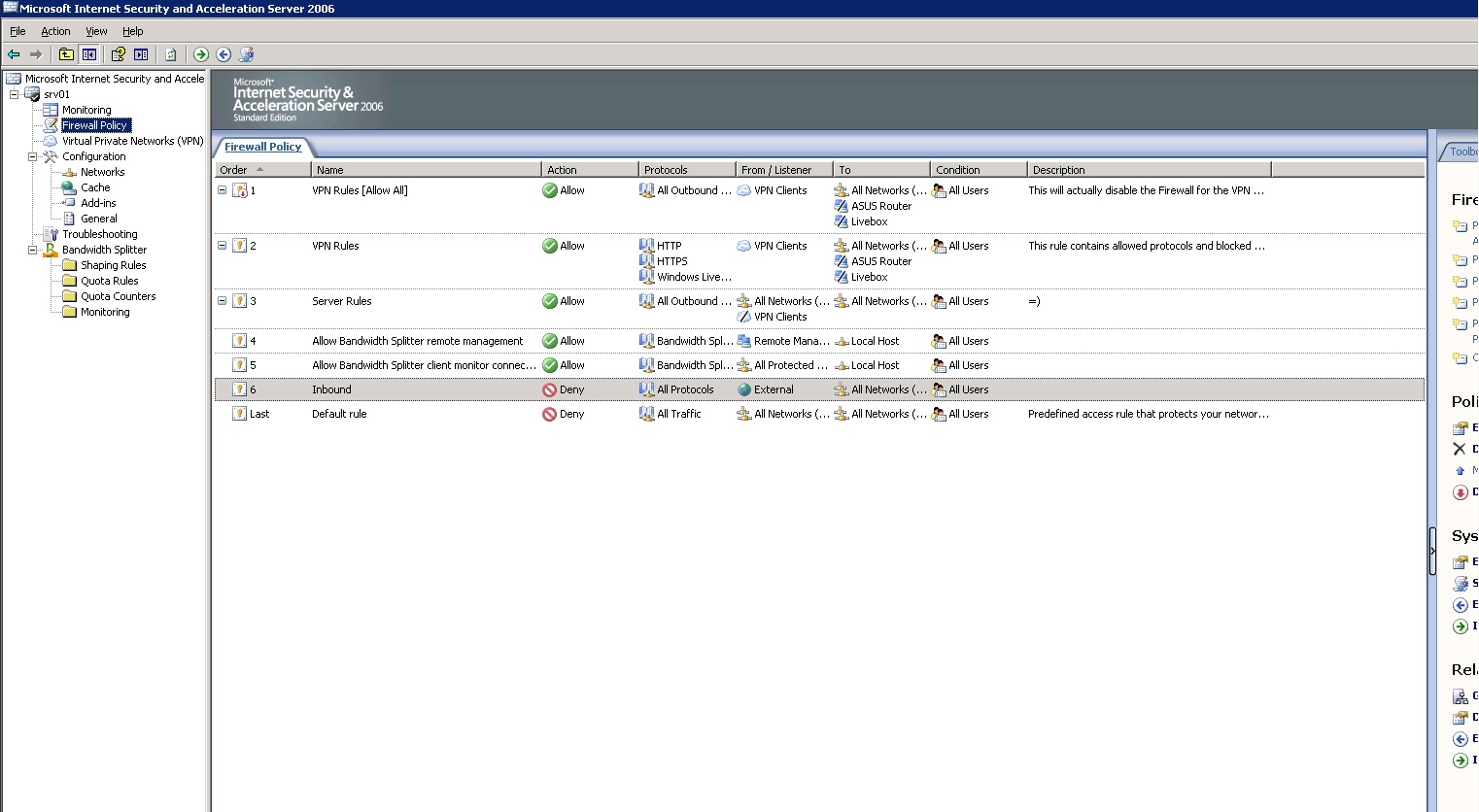
Task: Click the Troubleshooting tree node icon
Action: point(51,234)
